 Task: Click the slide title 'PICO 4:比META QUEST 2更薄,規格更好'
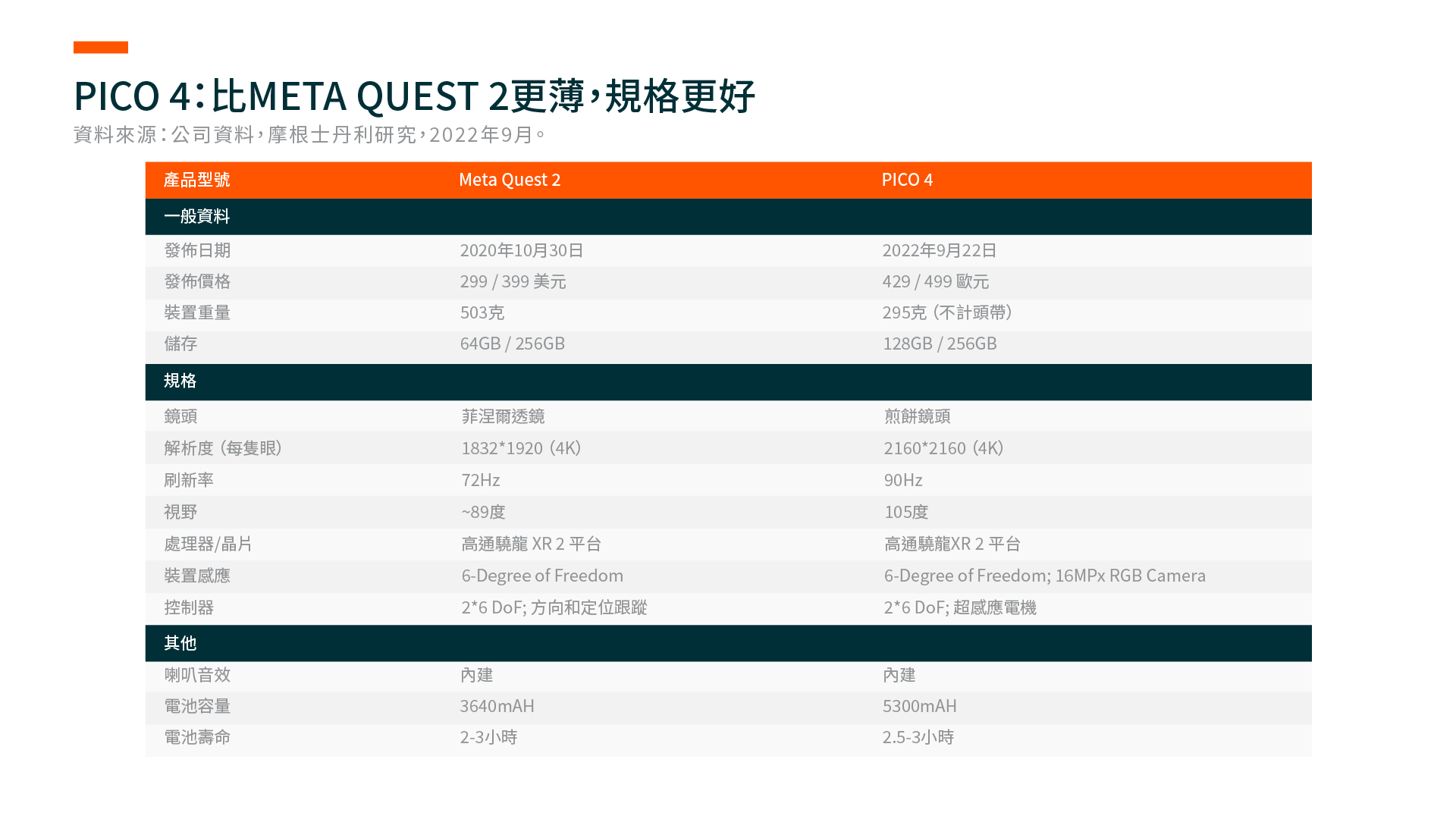click(x=414, y=96)
